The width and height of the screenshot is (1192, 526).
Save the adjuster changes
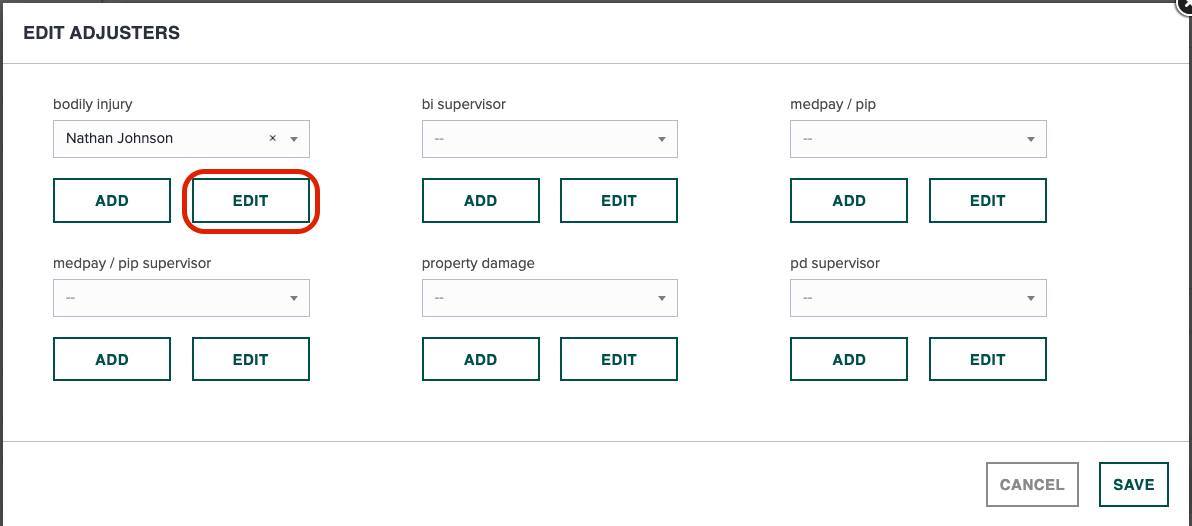tap(1133, 484)
